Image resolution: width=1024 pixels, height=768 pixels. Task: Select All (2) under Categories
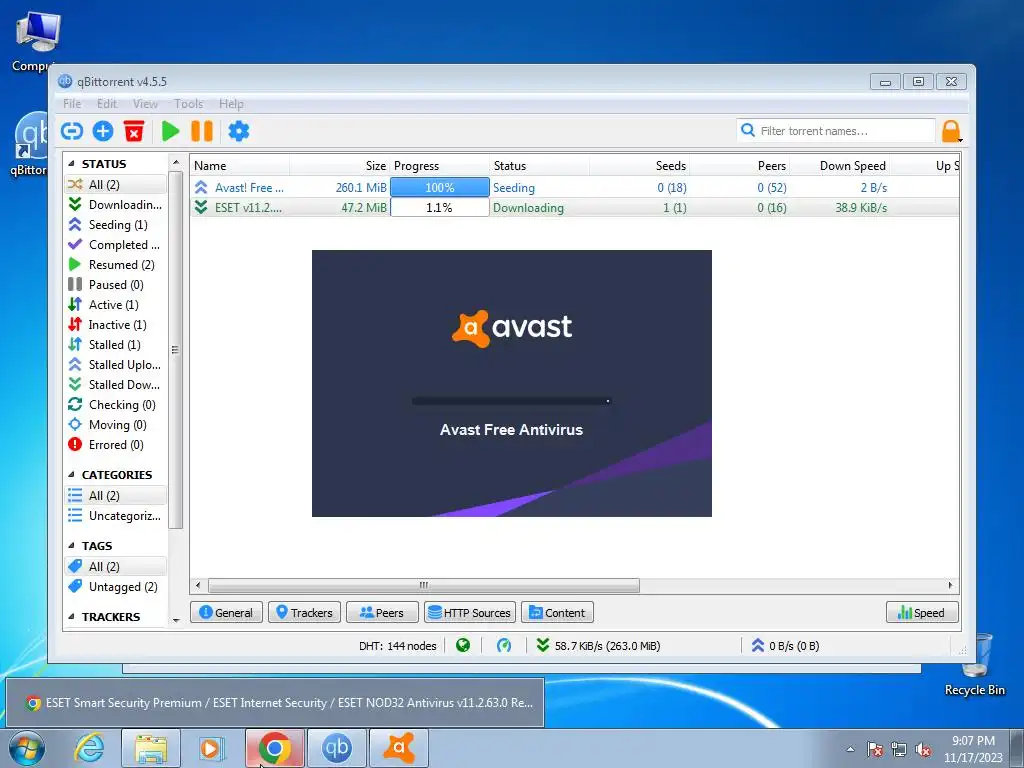pyautogui.click(x=116, y=496)
